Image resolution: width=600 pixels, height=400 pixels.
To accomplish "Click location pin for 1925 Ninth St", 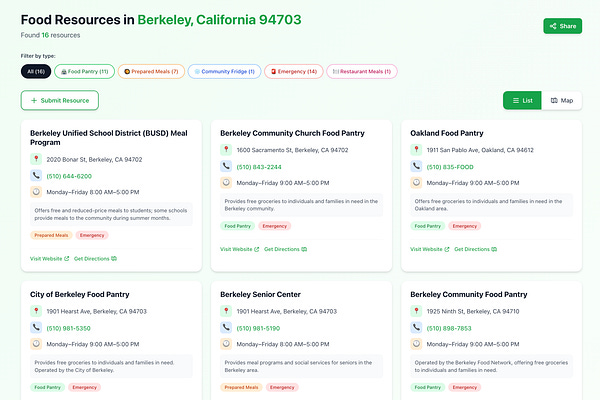I will (416, 311).
